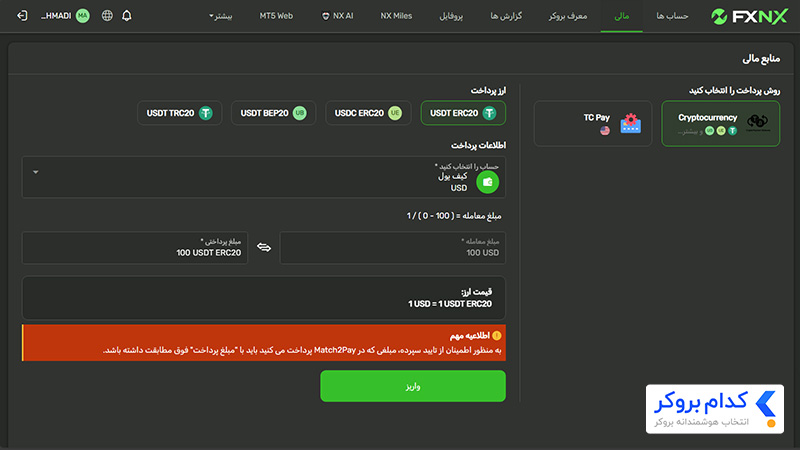This screenshot has width=800, height=450.
Task: Click the transaction amount field 100 USD
Action: pos(392,248)
